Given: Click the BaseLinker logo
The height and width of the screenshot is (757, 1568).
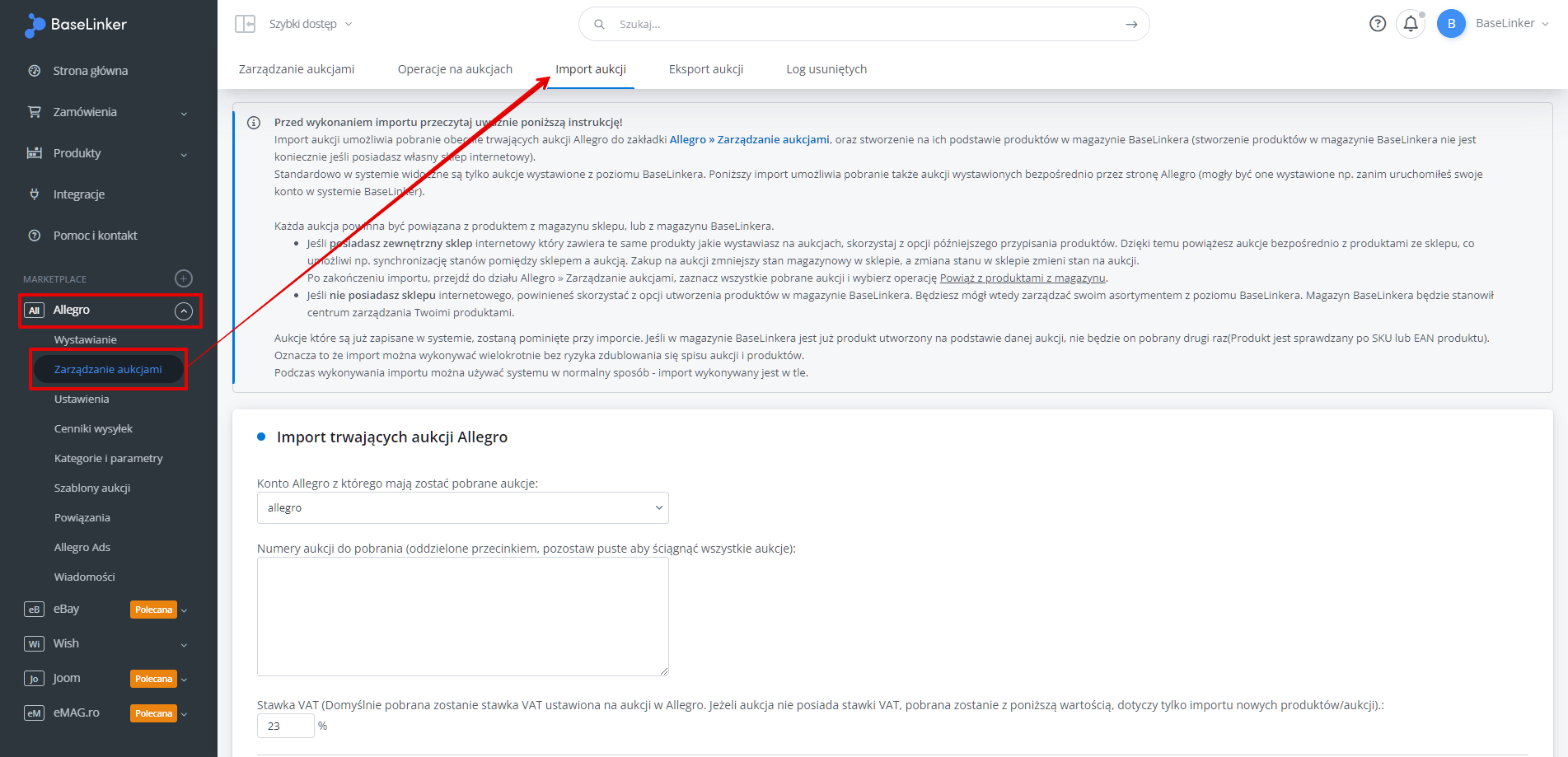Looking at the screenshot, I should pos(76,25).
